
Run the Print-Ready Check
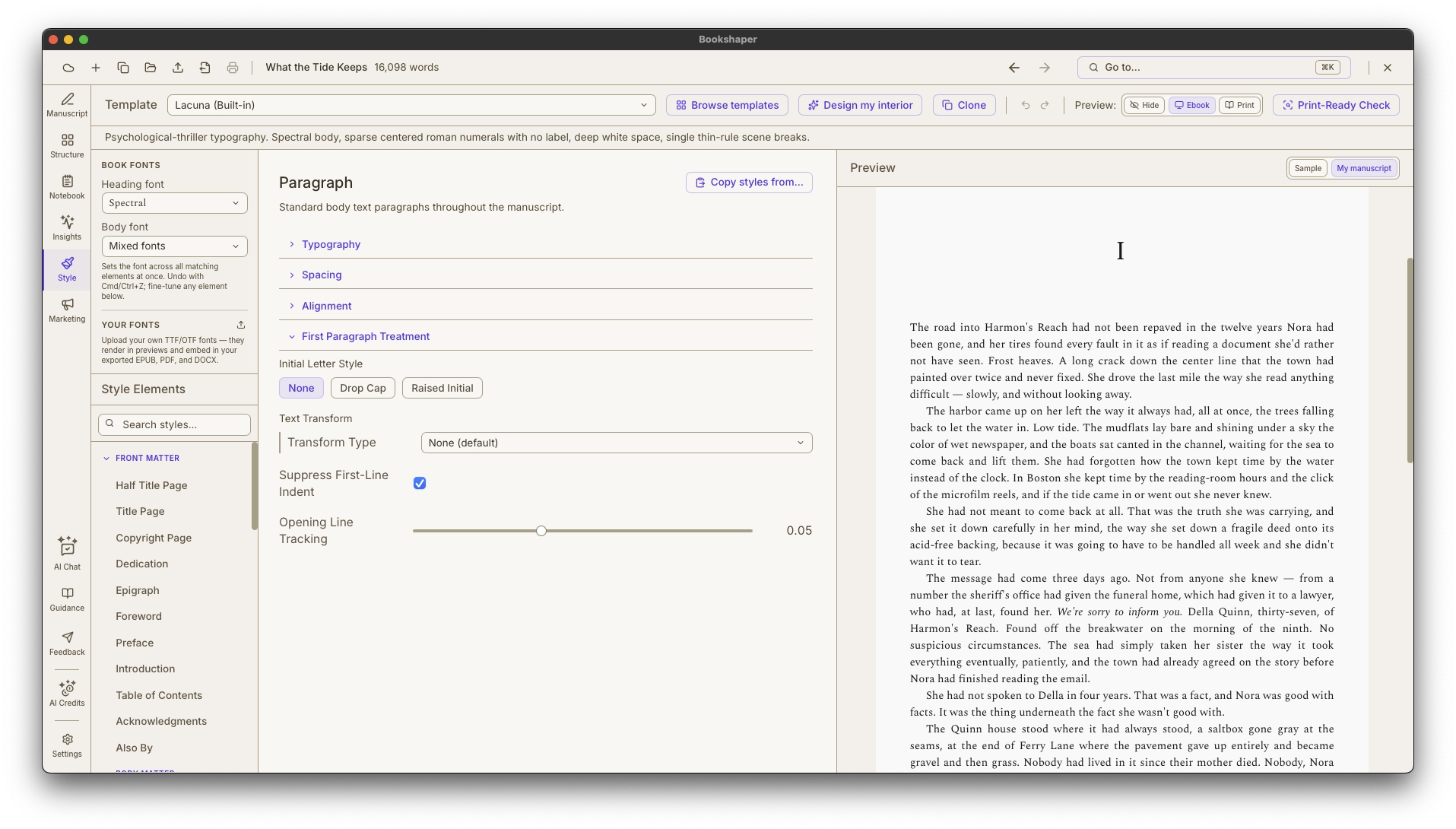point(1336,105)
